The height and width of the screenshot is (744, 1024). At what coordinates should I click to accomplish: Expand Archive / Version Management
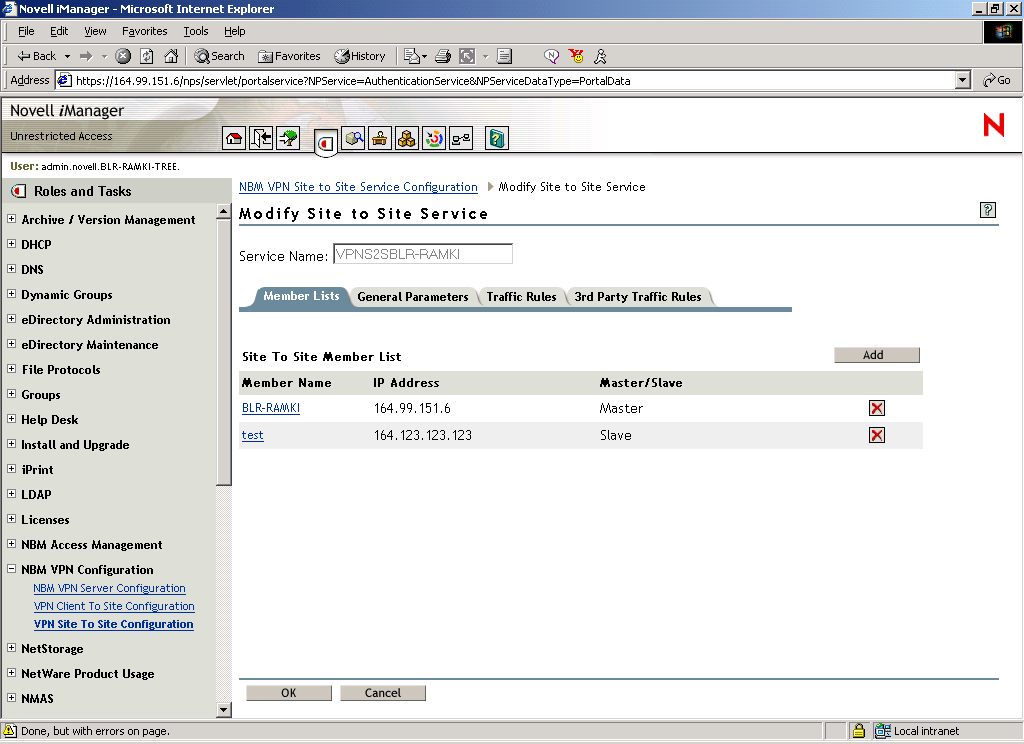tap(11, 219)
